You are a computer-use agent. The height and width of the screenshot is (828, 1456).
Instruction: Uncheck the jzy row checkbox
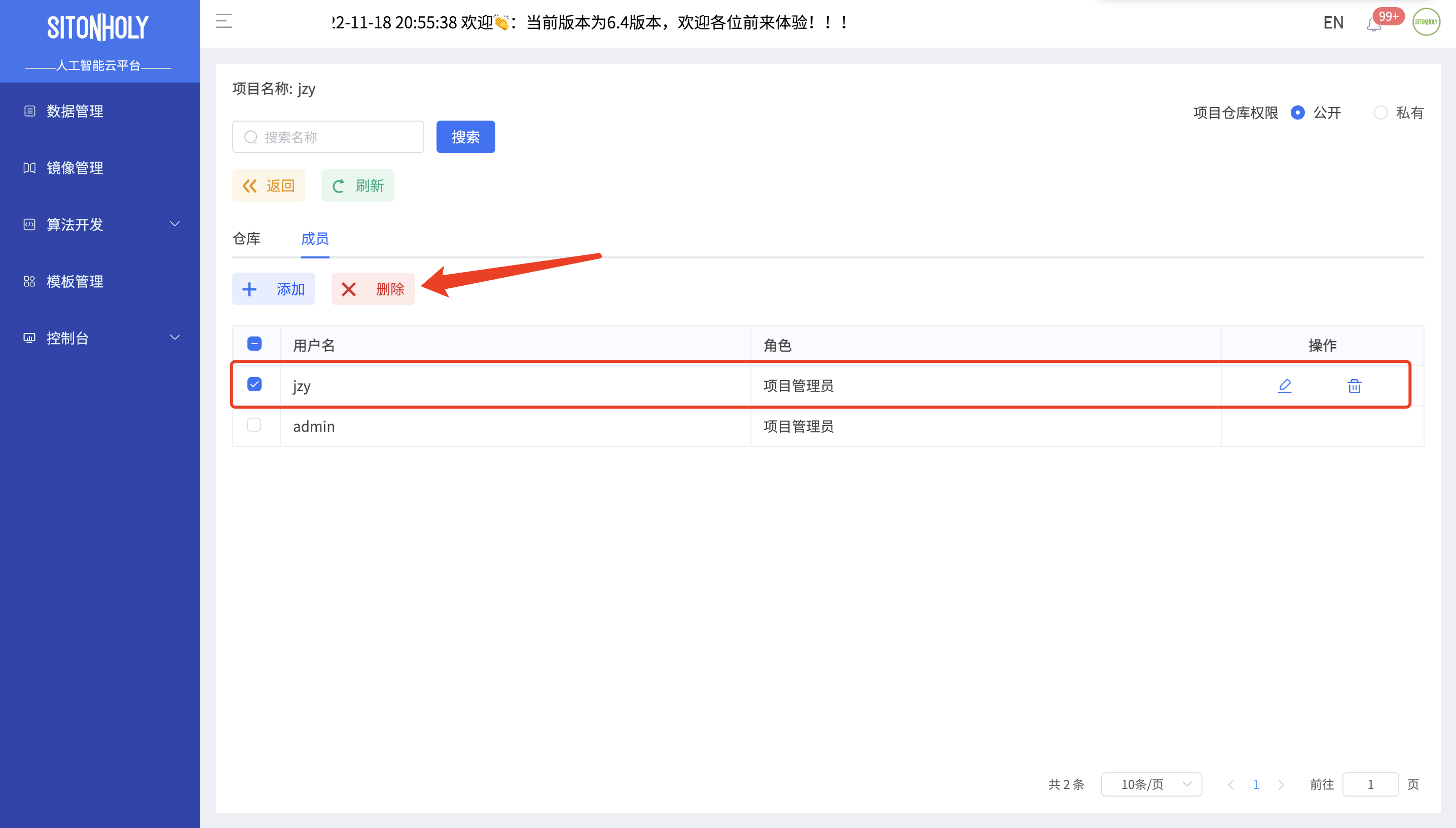click(254, 385)
